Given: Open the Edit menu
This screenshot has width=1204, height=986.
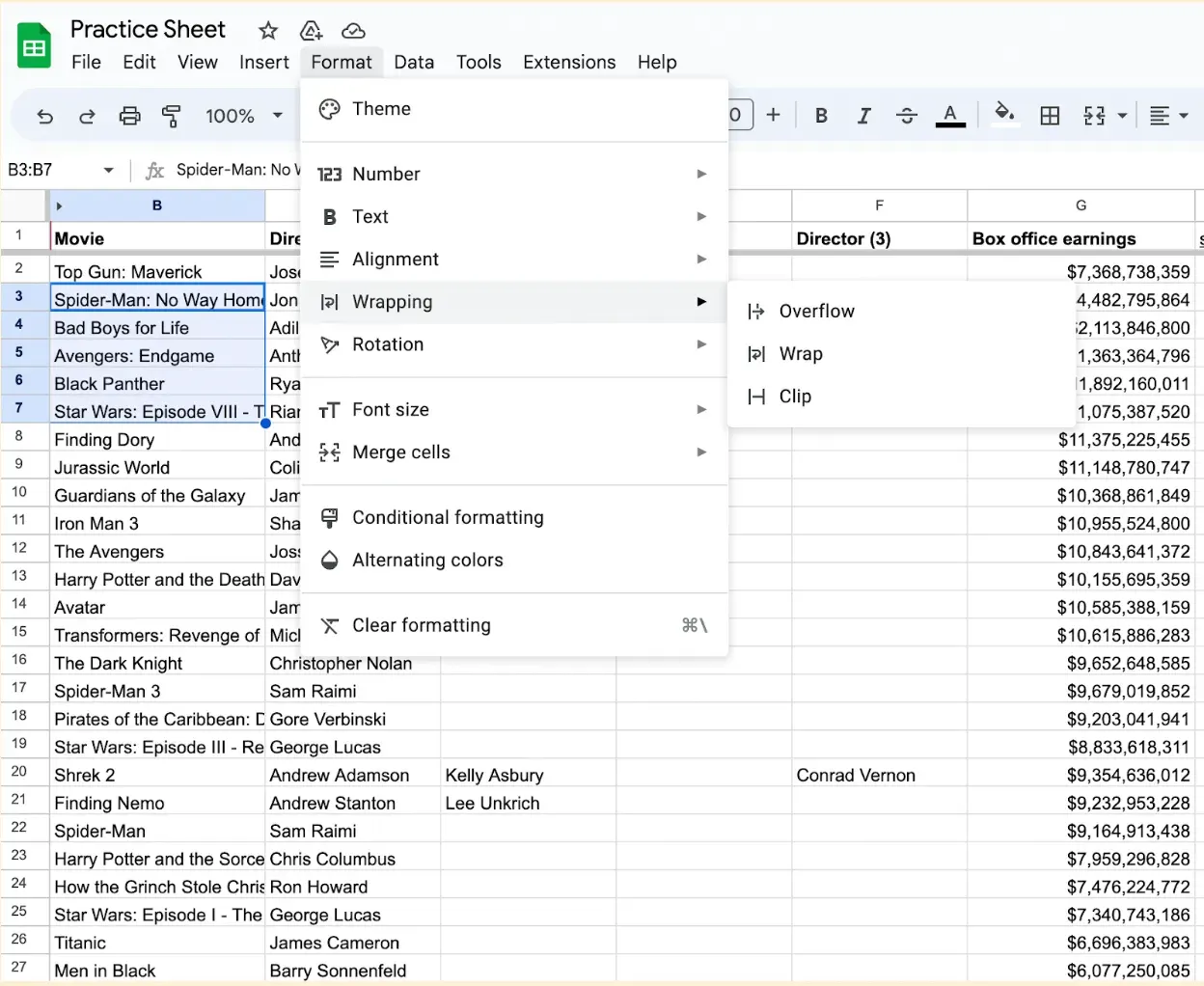Looking at the screenshot, I should click(139, 62).
